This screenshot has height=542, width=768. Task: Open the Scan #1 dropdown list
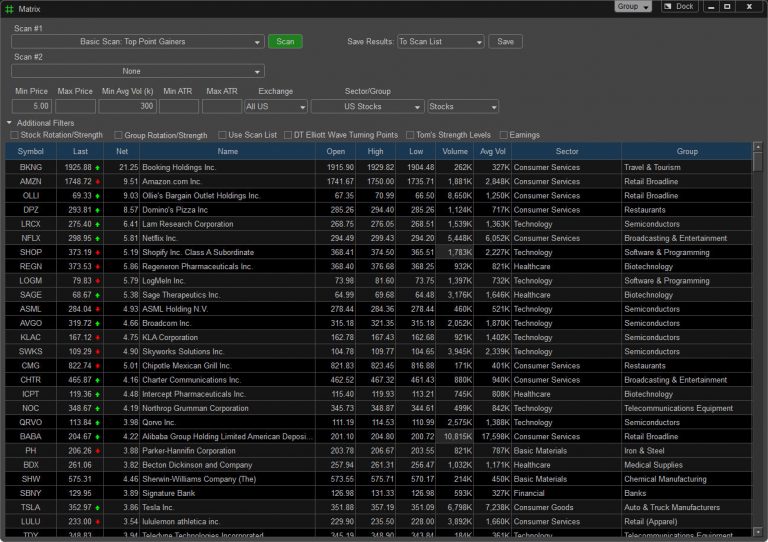(x=139, y=42)
